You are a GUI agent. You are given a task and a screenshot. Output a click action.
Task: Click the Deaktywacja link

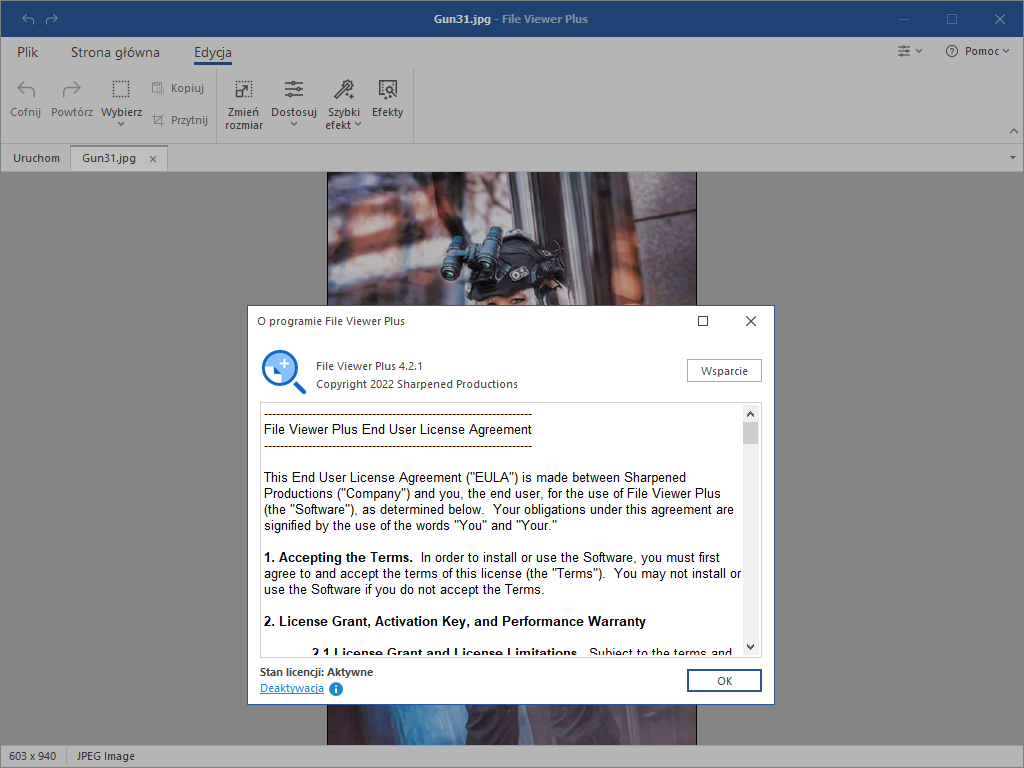[292, 688]
